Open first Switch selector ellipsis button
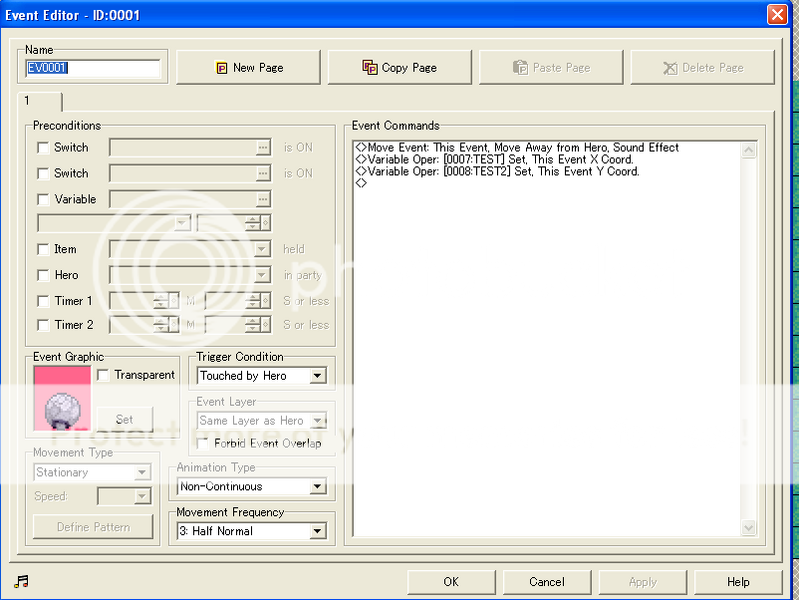Screen dimensions: 799x600 263,147
